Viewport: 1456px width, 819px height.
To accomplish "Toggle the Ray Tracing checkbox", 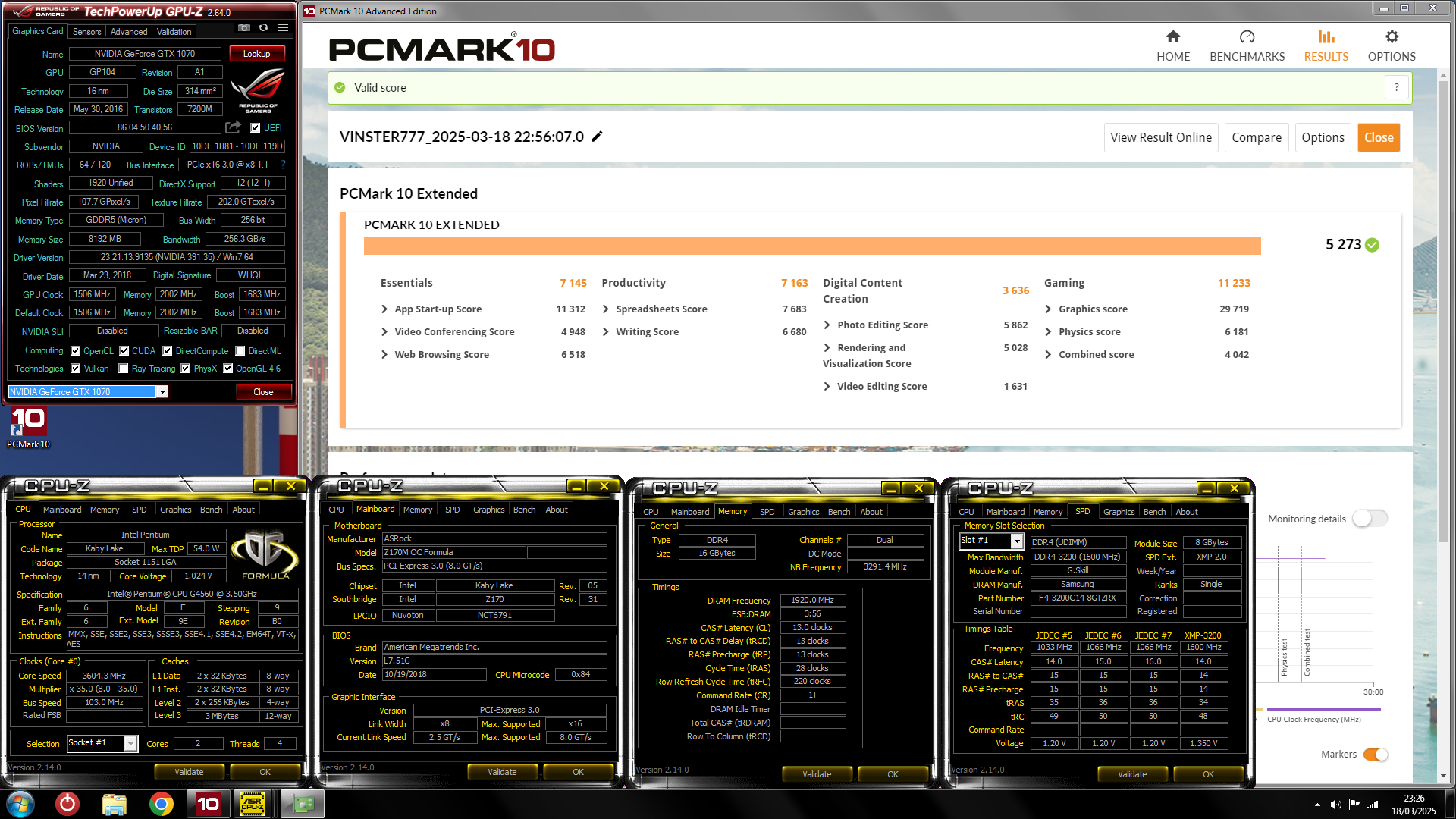I will pos(124,369).
